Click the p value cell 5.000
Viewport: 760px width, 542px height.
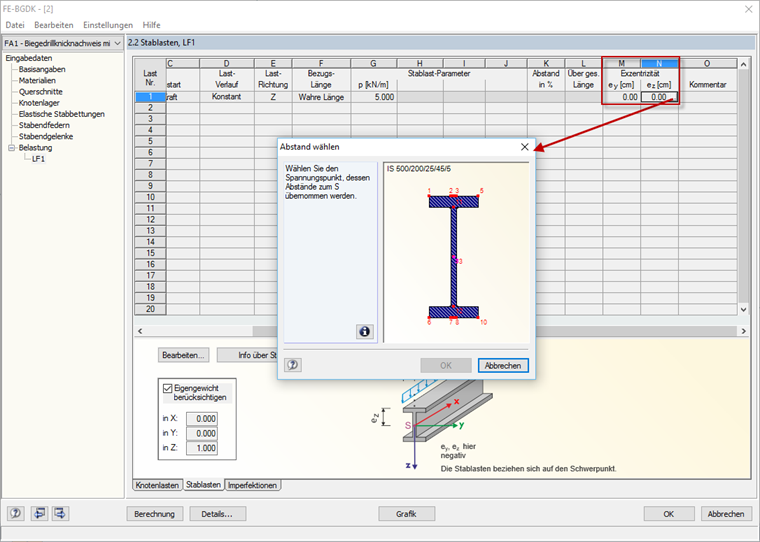pos(374,97)
